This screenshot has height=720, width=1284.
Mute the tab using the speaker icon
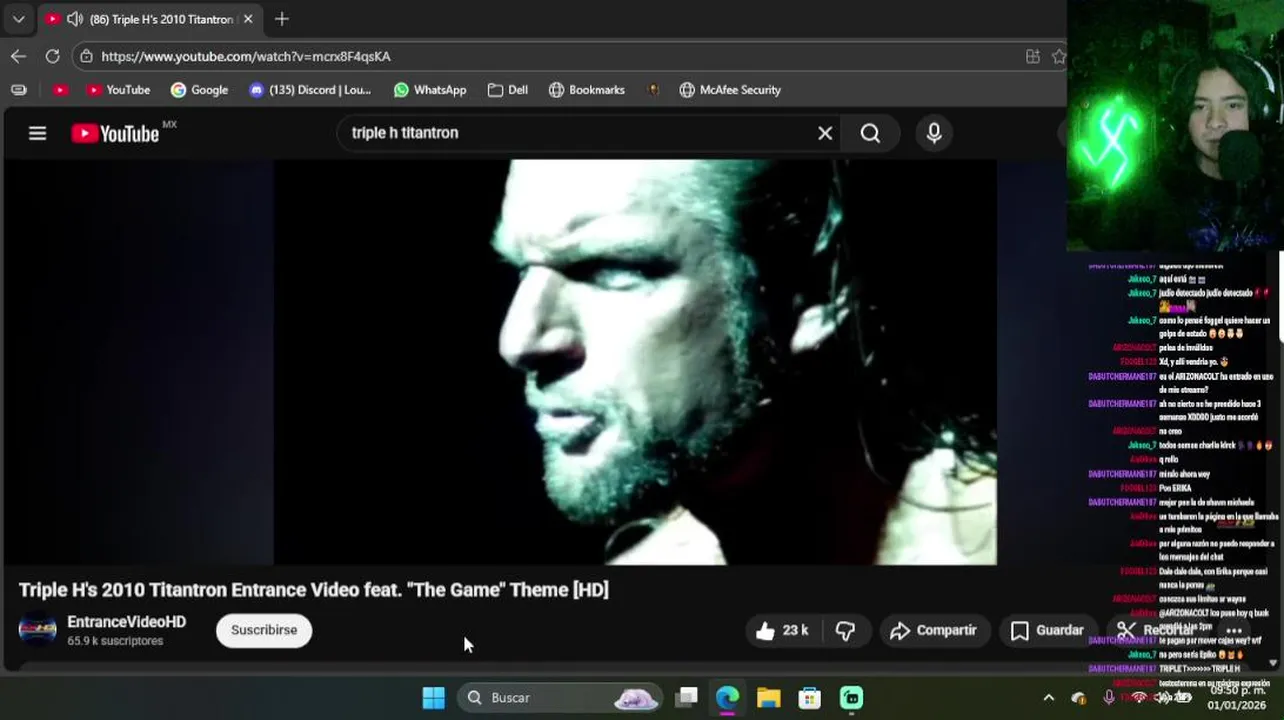(75, 19)
